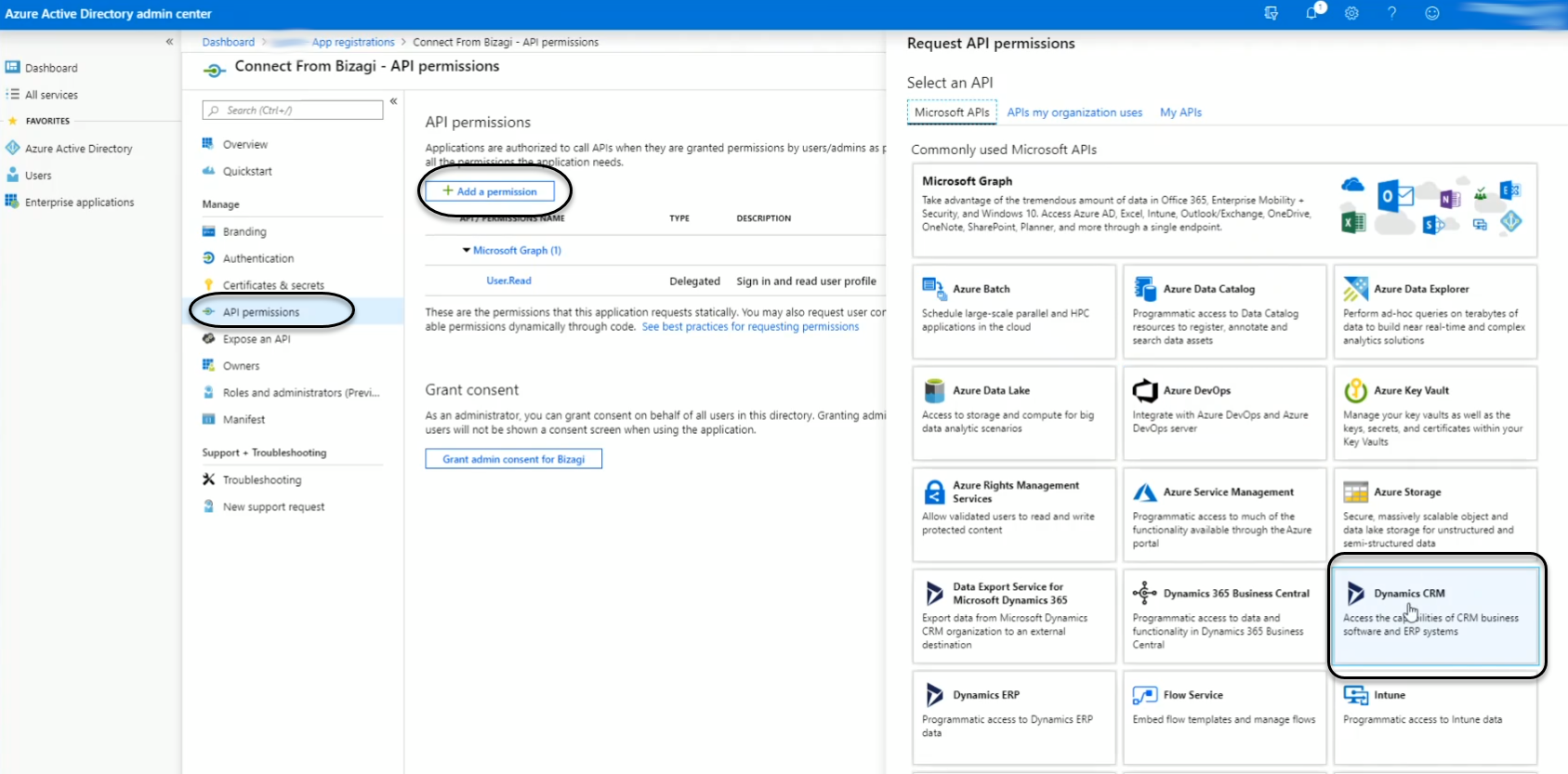
Task: Open the Quickstart menu item
Action: pyautogui.click(x=247, y=172)
